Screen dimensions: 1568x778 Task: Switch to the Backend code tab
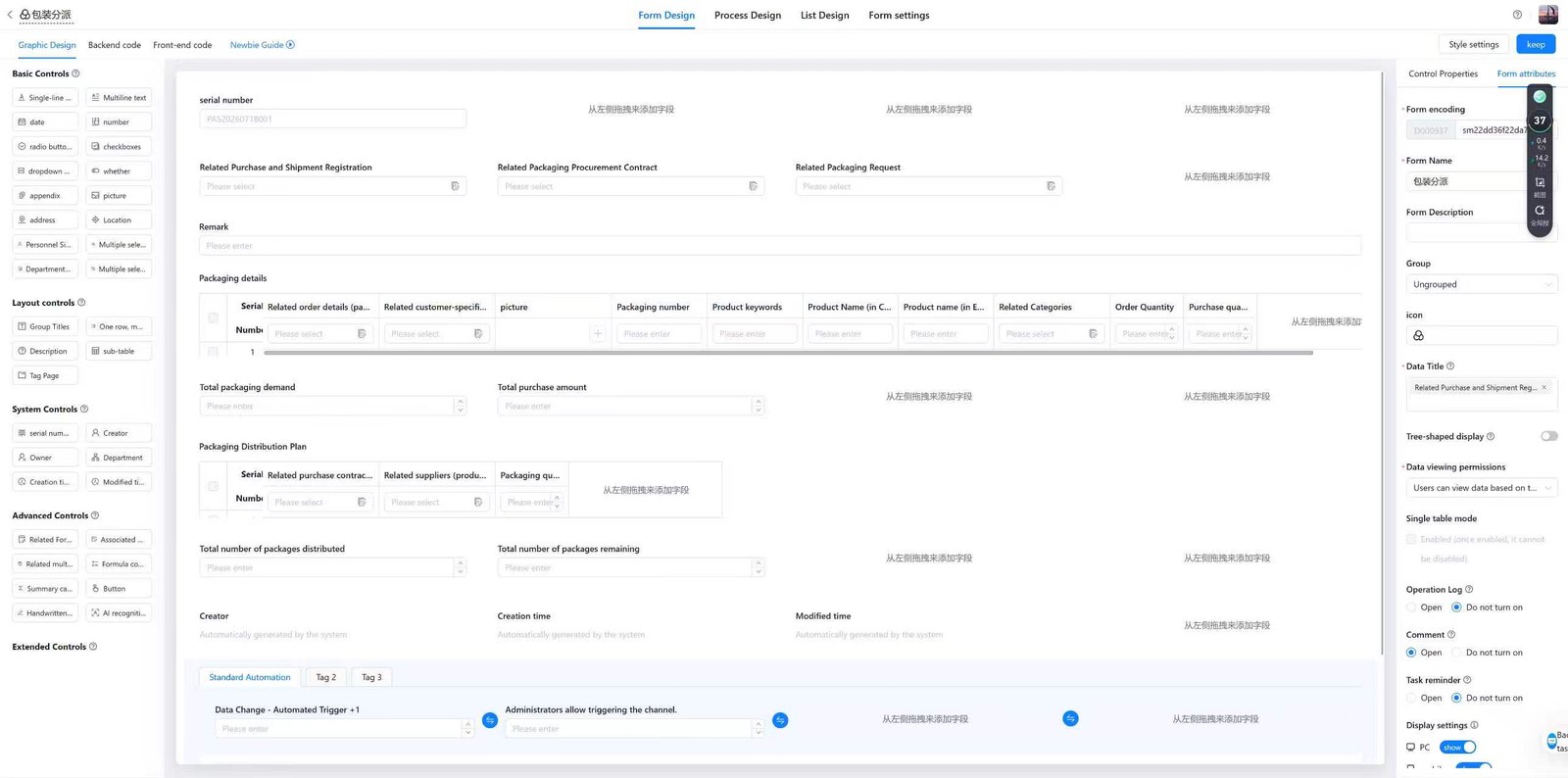tap(115, 45)
